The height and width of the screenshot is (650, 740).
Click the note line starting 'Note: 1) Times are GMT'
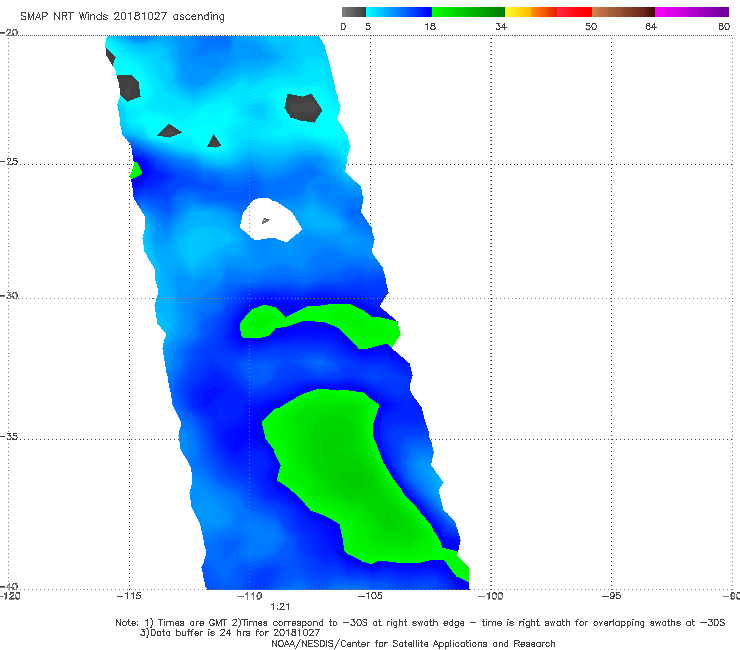(x=420, y=623)
